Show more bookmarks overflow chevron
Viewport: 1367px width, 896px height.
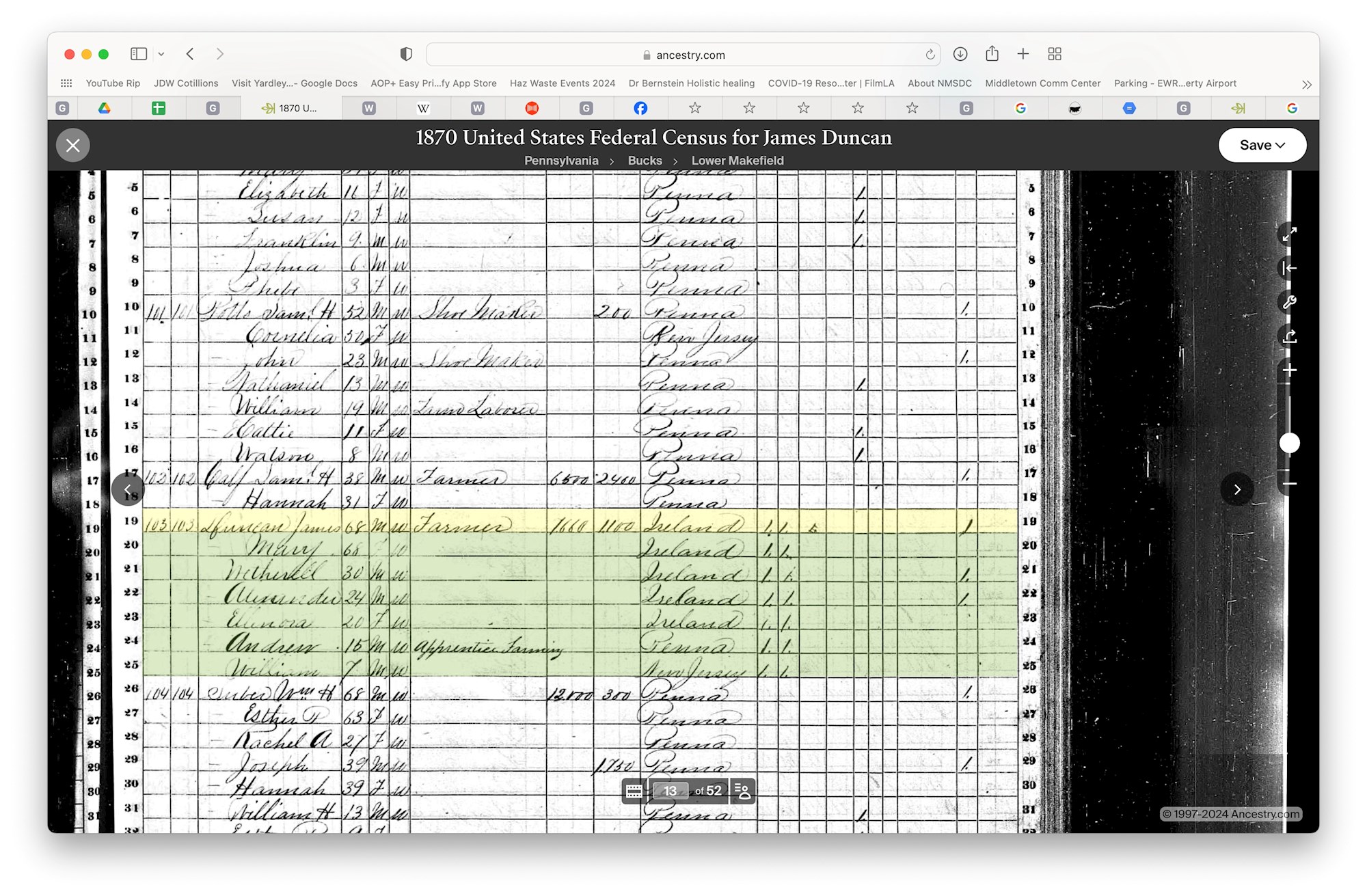click(x=1306, y=84)
